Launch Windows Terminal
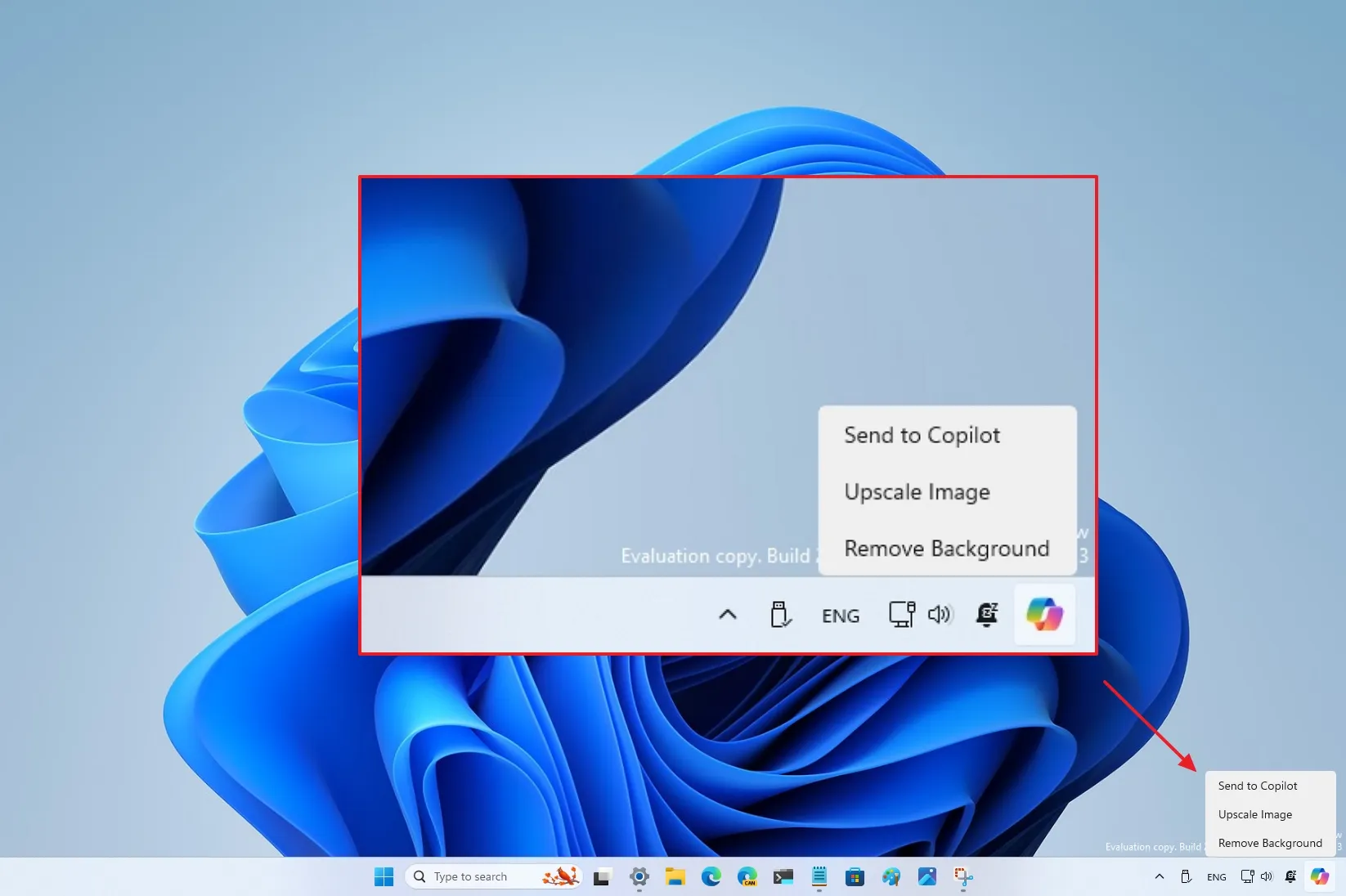Viewport: 1346px width, 896px height. 783,876
